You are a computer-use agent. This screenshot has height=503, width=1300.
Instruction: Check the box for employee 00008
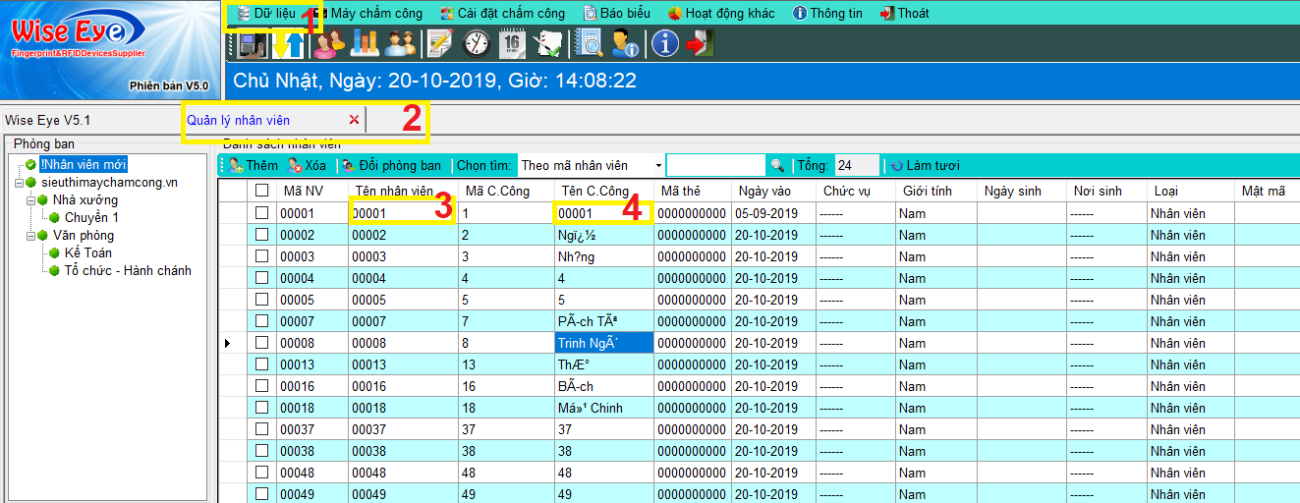point(262,344)
